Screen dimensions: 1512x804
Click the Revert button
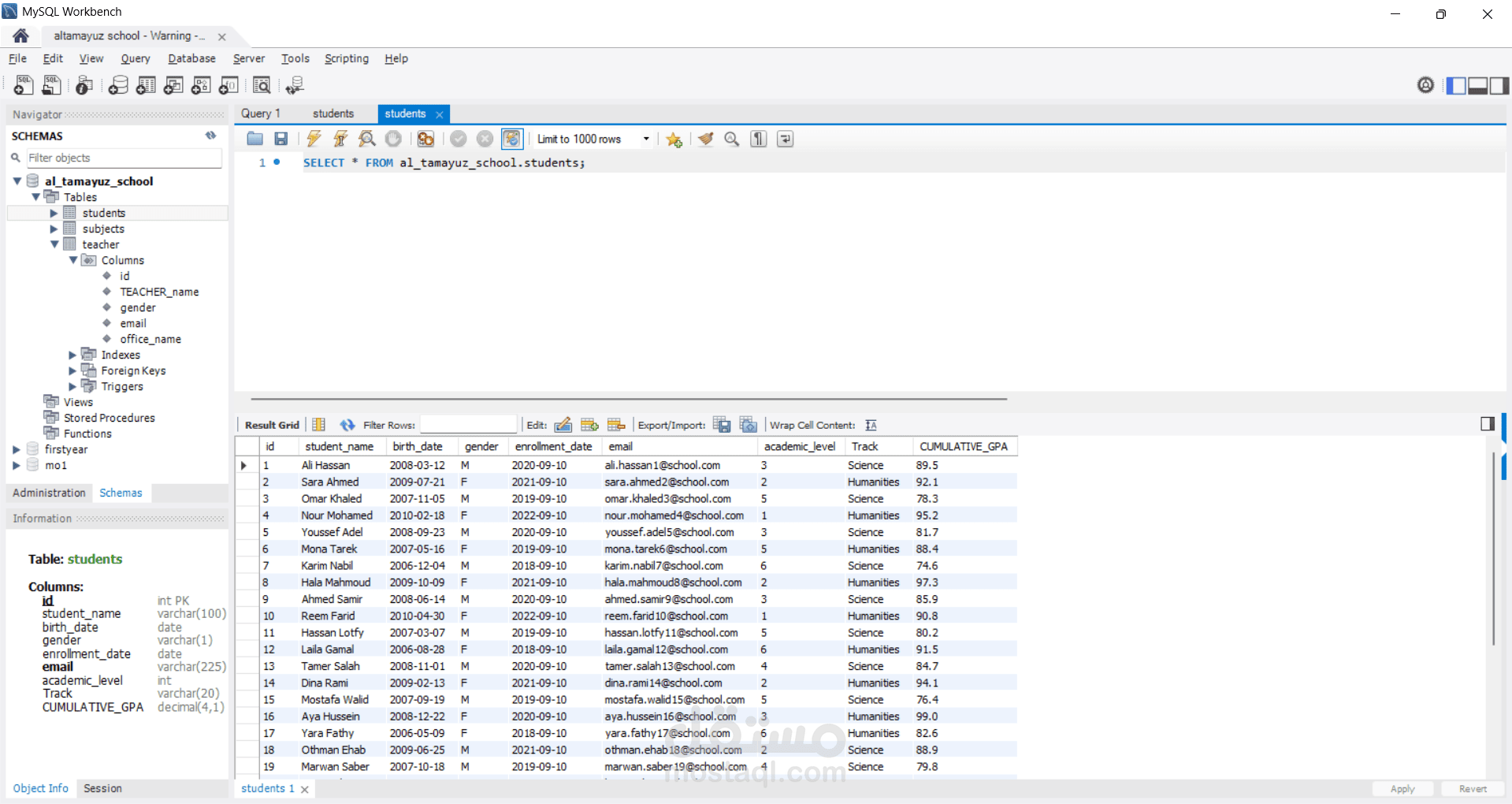(x=1473, y=789)
